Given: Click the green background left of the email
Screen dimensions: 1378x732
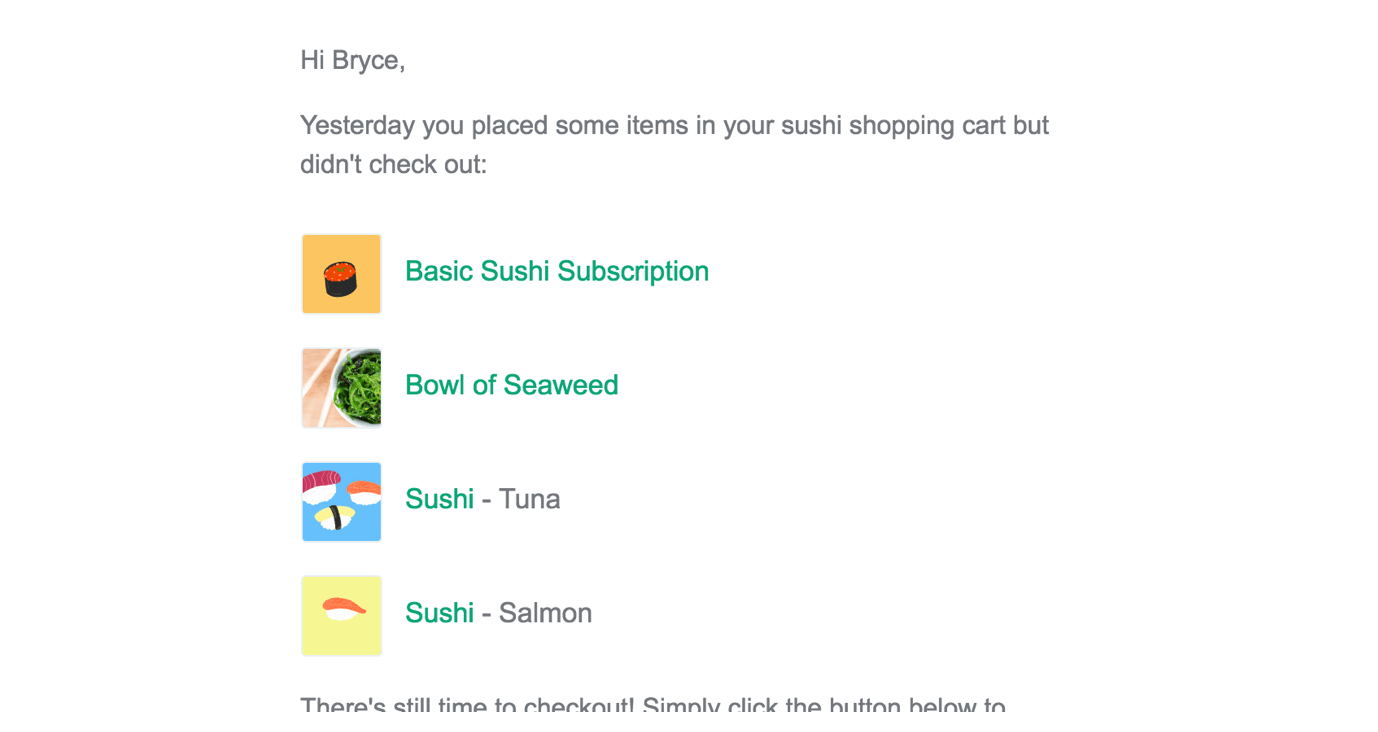Looking at the screenshot, I should 135,366.
